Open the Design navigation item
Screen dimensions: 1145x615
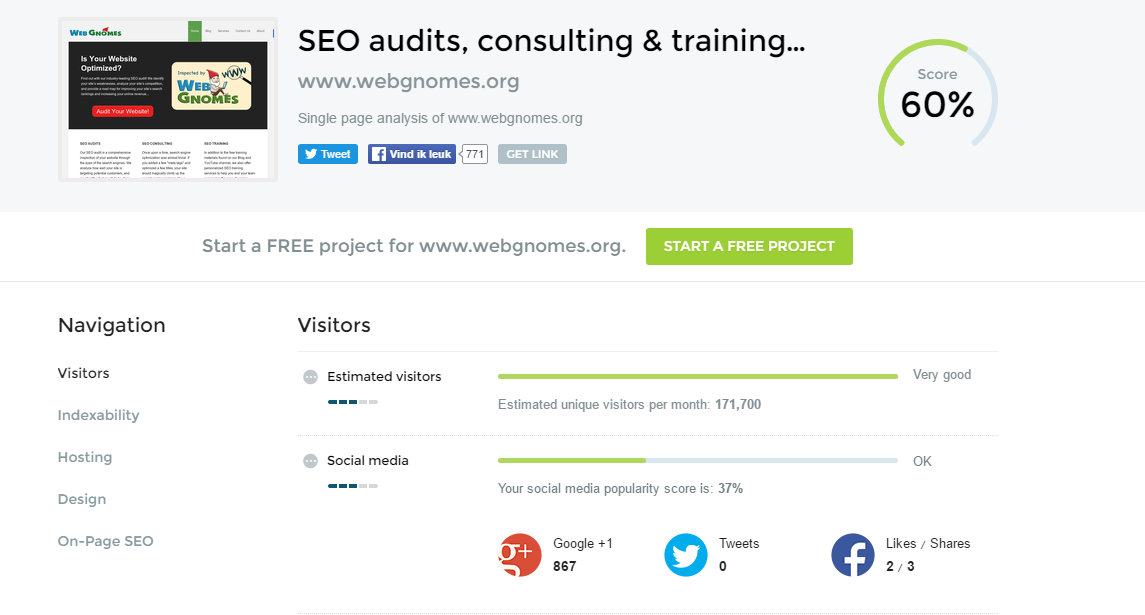pos(82,499)
